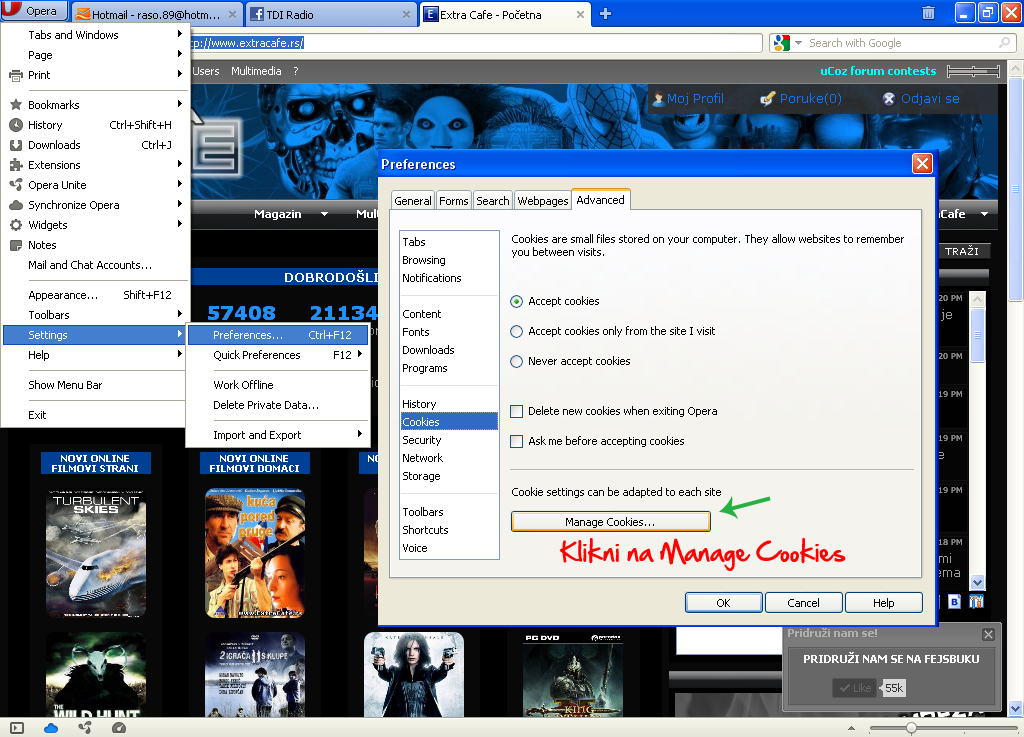The width and height of the screenshot is (1024, 737).
Task: Close the Facebook join popup
Action: click(x=988, y=634)
